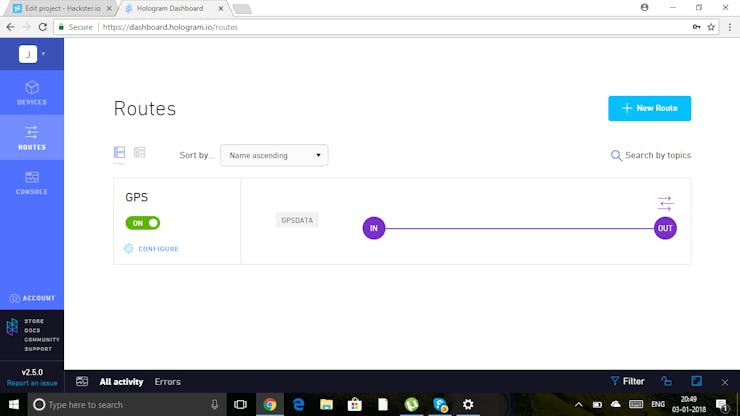740x416 pixels.
Task: Click the New Route button
Action: pos(649,108)
